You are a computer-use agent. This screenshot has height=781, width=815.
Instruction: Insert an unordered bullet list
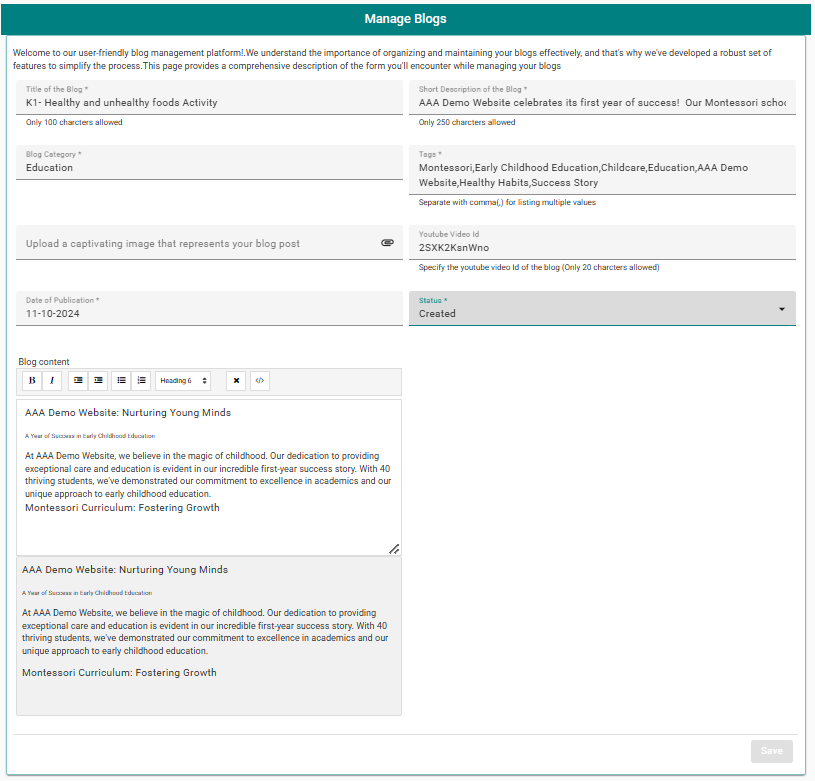(x=121, y=380)
